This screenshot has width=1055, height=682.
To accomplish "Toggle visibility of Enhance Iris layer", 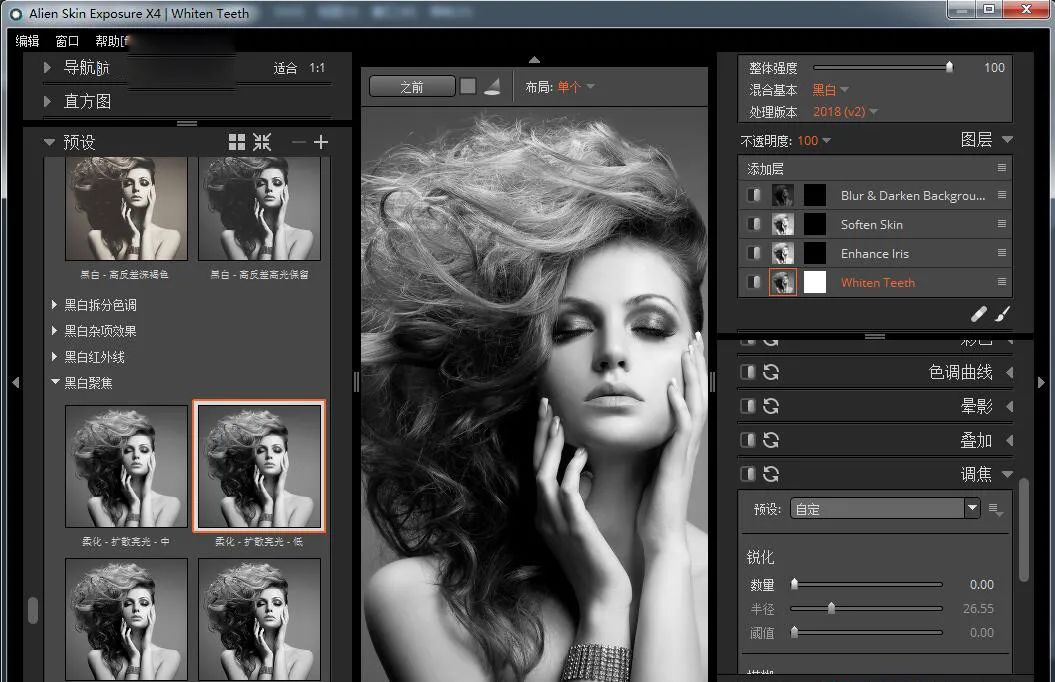I will click(x=754, y=253).
